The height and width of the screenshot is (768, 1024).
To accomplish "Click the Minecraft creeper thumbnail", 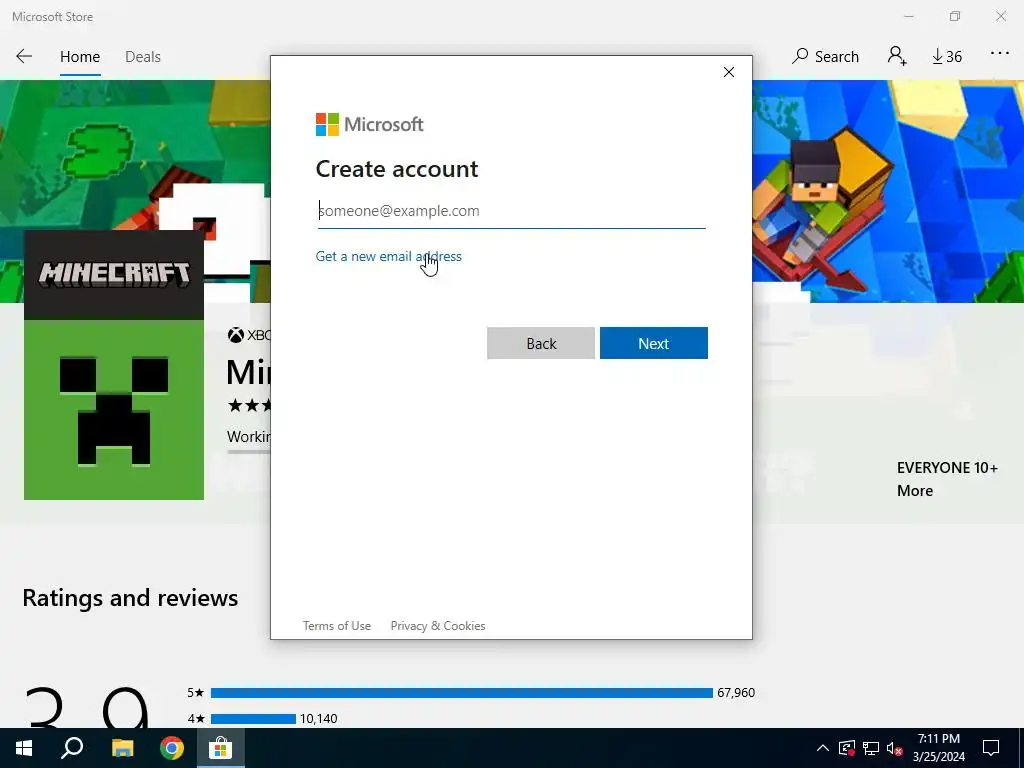I will pyautogui.click(x=114, y=365).
